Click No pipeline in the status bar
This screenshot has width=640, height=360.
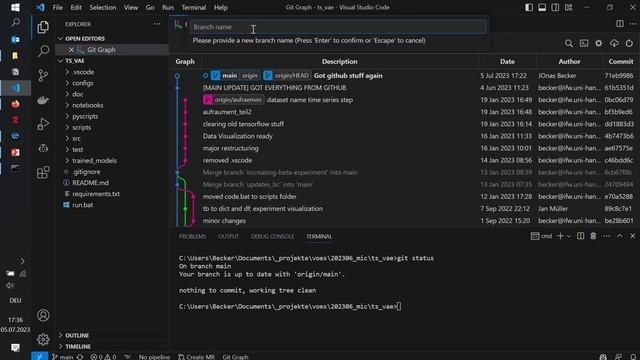(154, 357)
